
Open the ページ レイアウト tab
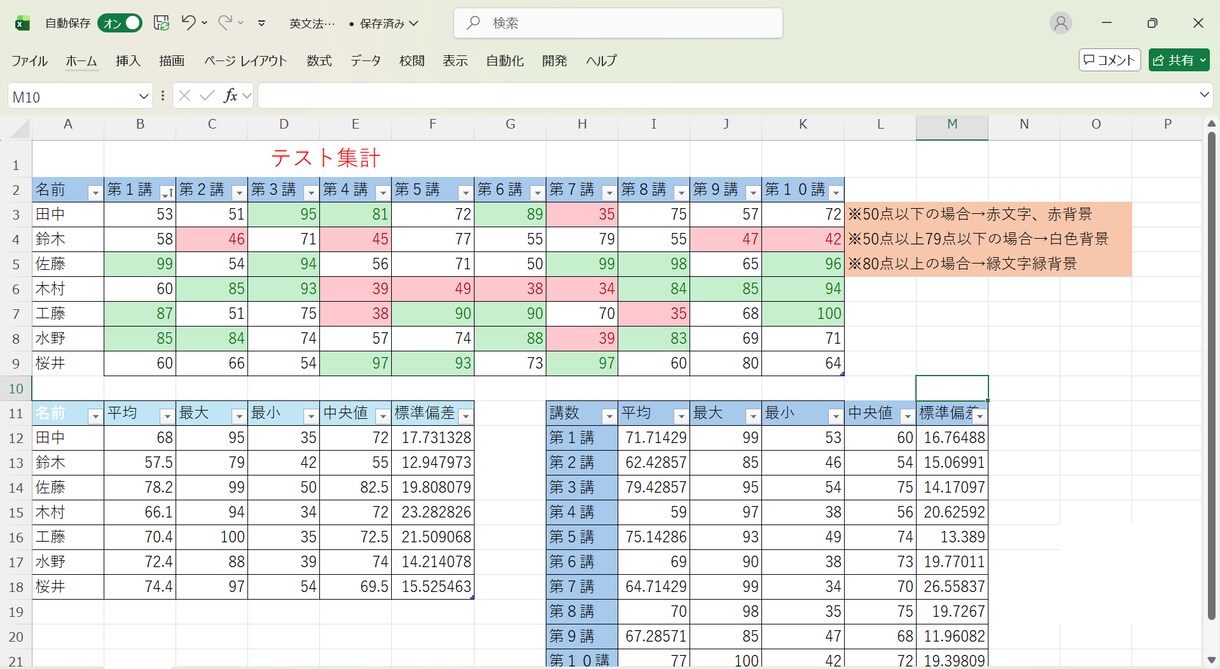(x=245, y=60)
